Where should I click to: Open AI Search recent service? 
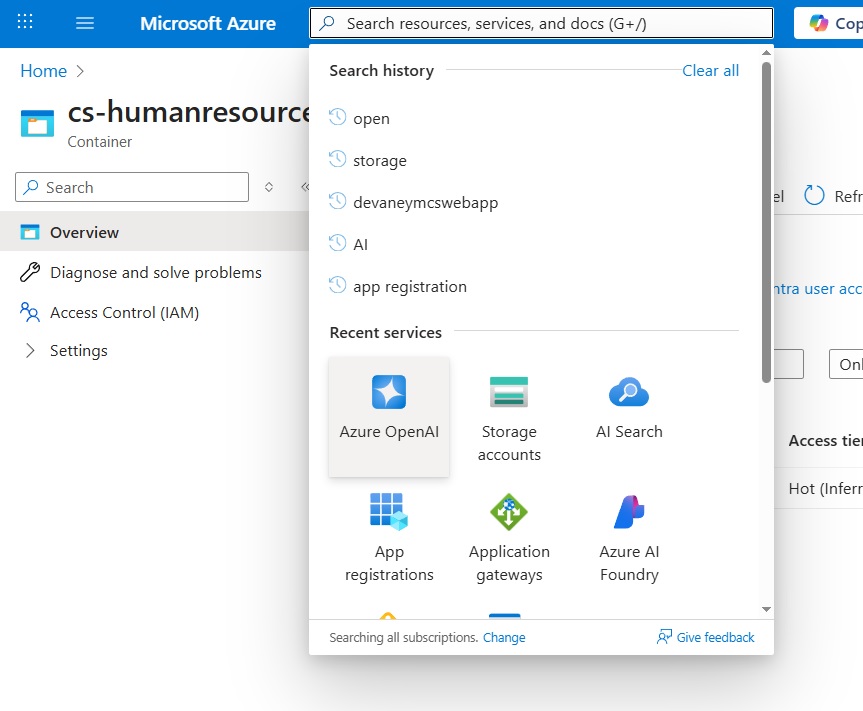(x=629, y=417)
